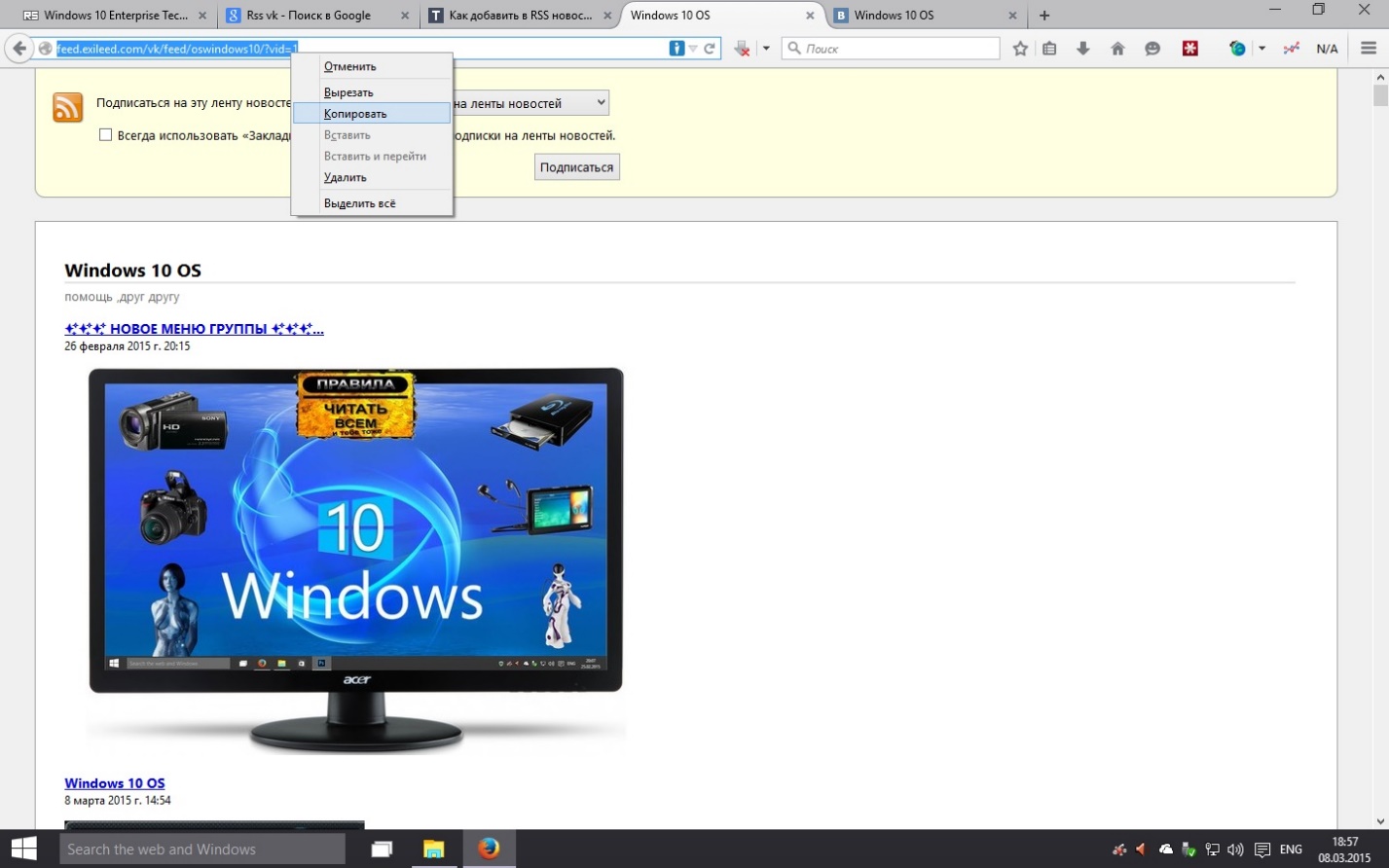
Task: Click the scrollbar down arrow
Action: click(1380, 821)
